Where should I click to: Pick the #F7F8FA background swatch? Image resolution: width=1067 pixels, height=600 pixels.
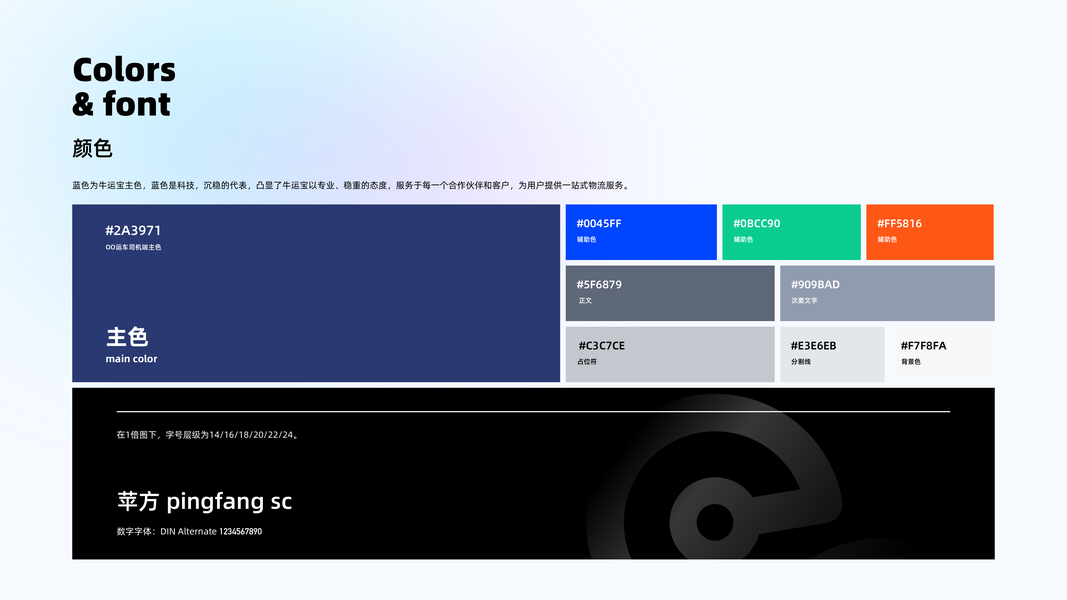tap(942, 354)
